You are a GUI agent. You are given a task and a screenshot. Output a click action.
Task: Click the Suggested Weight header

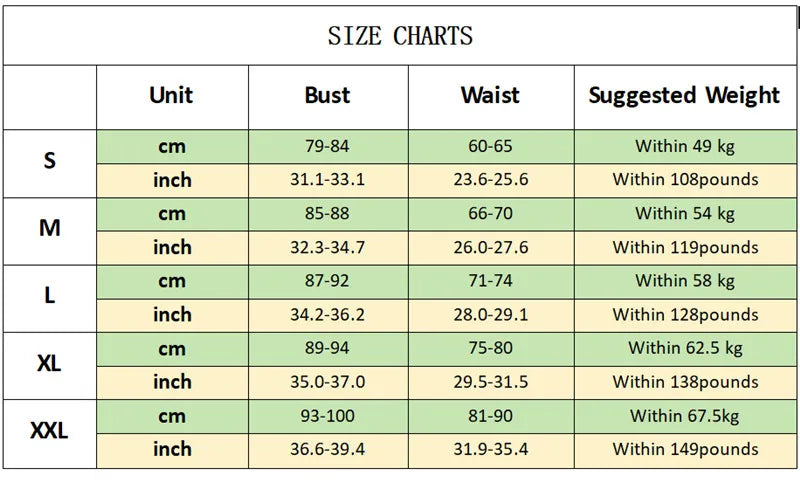coord(684,96)
